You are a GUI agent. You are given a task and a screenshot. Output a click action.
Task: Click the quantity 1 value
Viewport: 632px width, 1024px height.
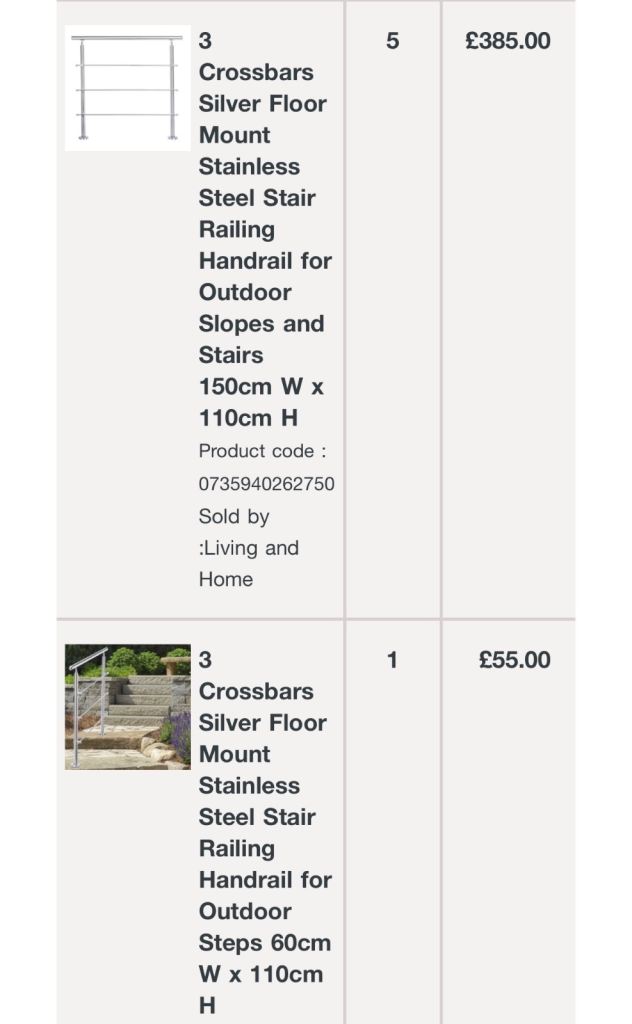pos(392,660)
